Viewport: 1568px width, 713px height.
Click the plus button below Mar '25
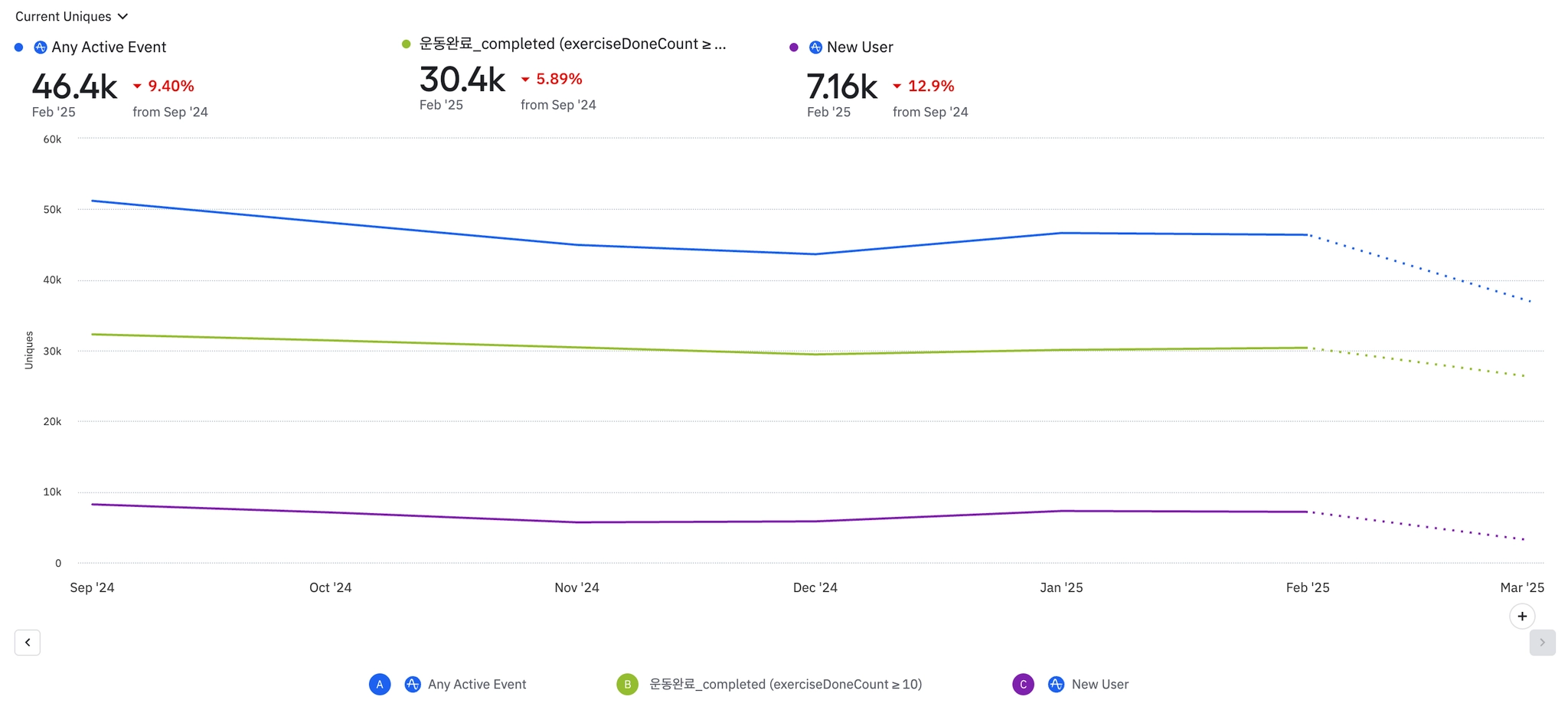tap(1522, 616)
